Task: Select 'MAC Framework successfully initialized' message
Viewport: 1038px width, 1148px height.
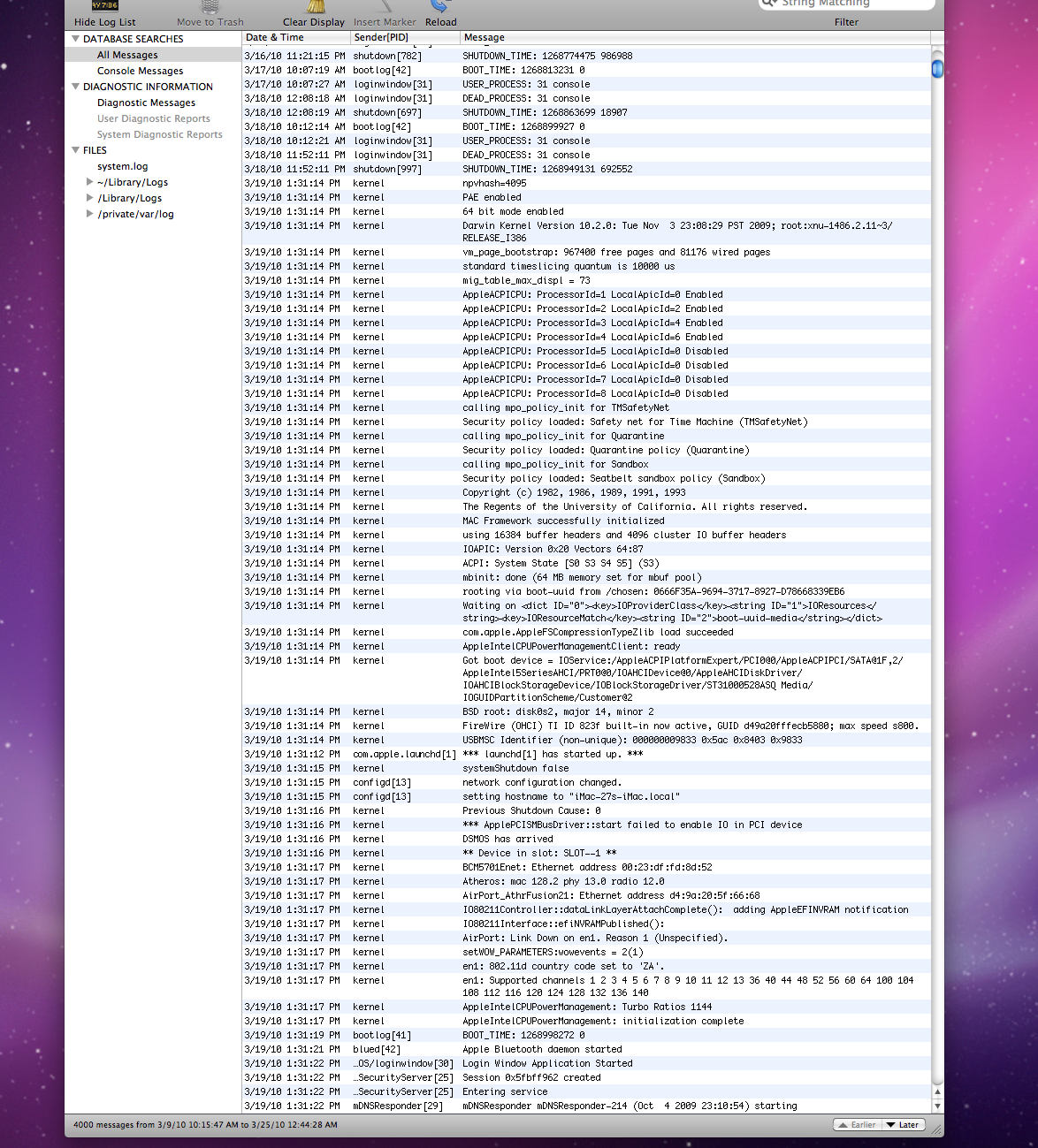Action: click(563, 521)
